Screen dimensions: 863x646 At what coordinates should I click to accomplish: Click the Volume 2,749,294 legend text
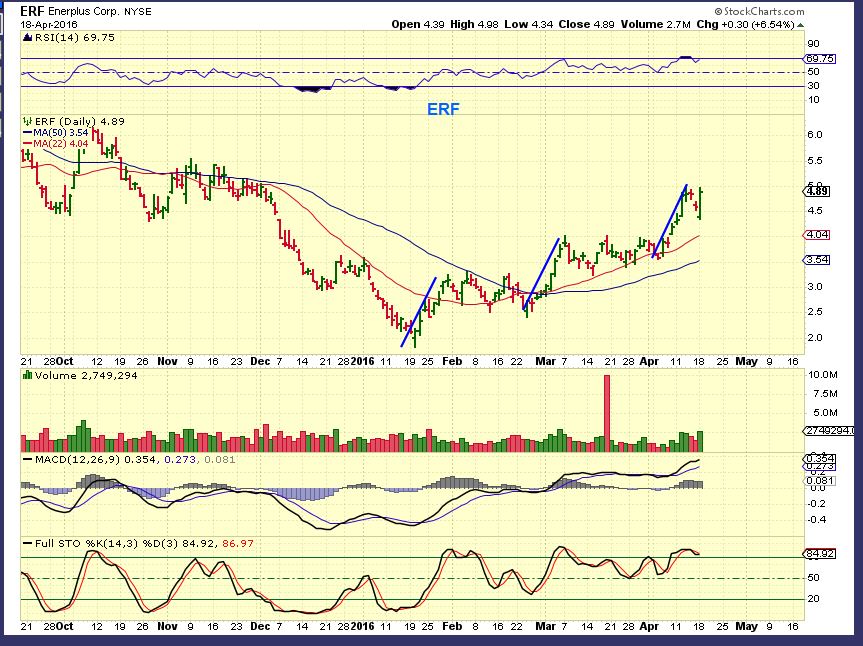[86, 375]
